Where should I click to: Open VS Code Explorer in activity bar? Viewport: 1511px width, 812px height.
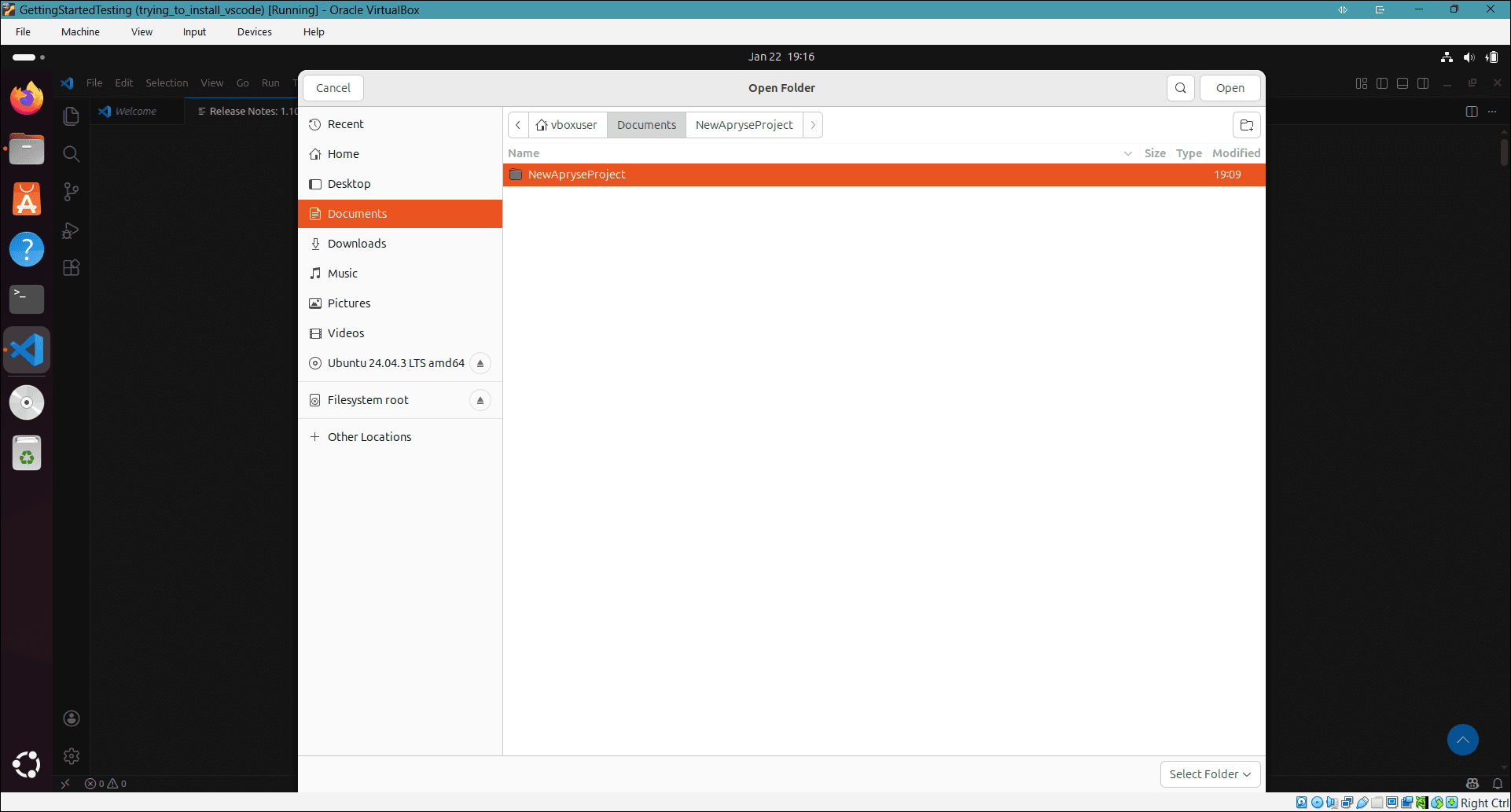(72, 116)
